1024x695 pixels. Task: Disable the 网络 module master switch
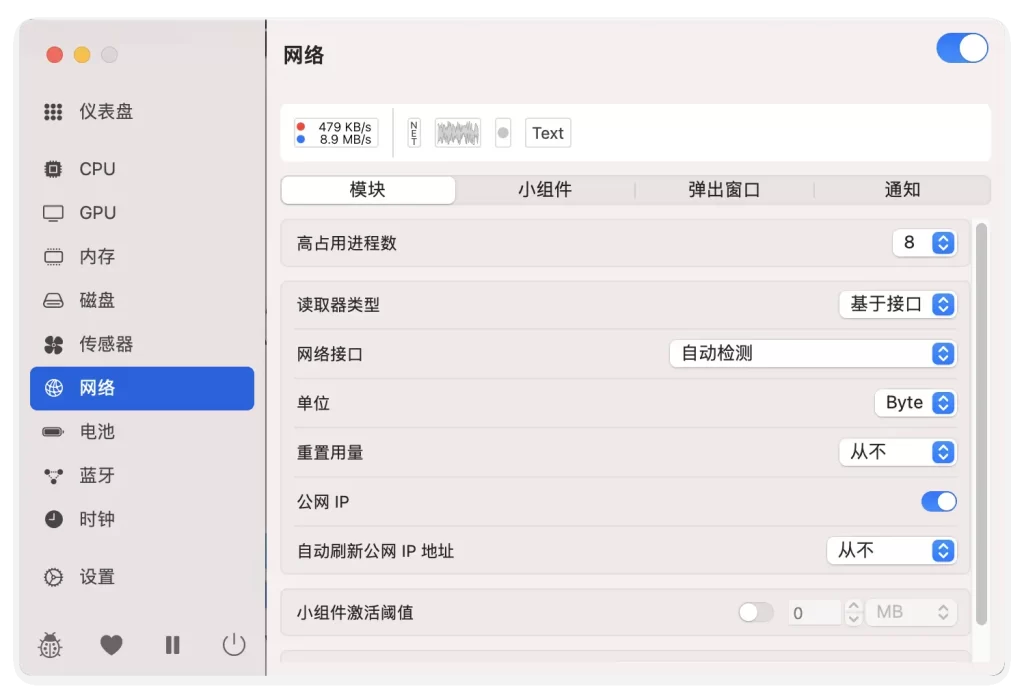961,48
